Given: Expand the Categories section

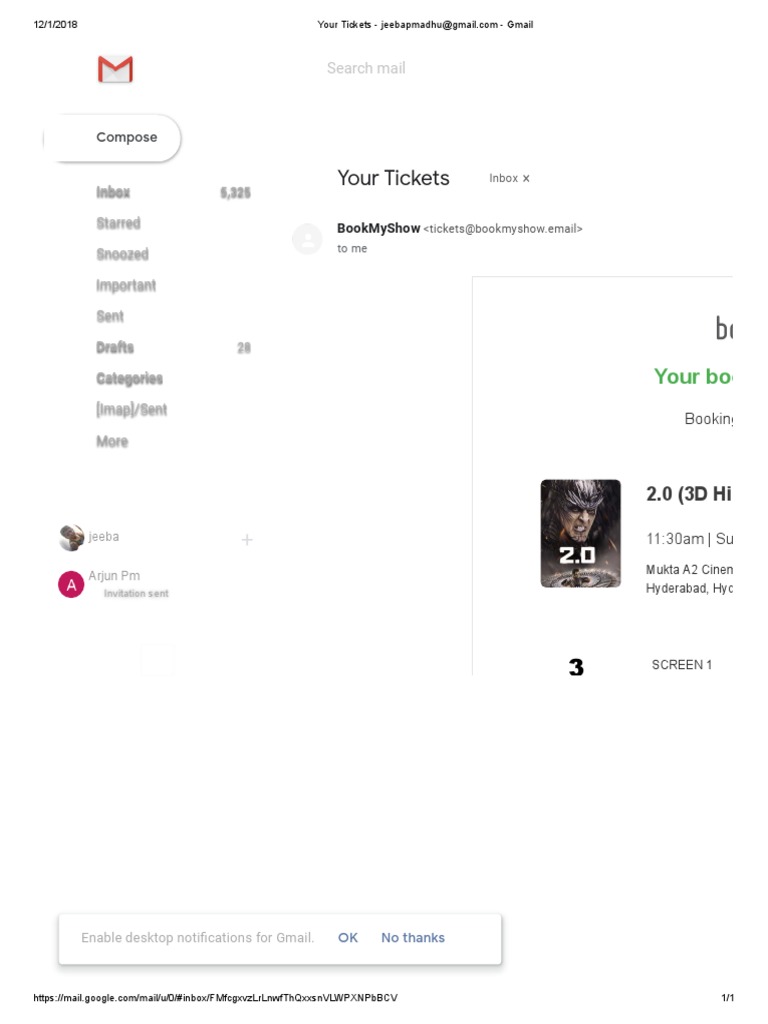Looking at the screenshot, I should [x=129, y=378].
